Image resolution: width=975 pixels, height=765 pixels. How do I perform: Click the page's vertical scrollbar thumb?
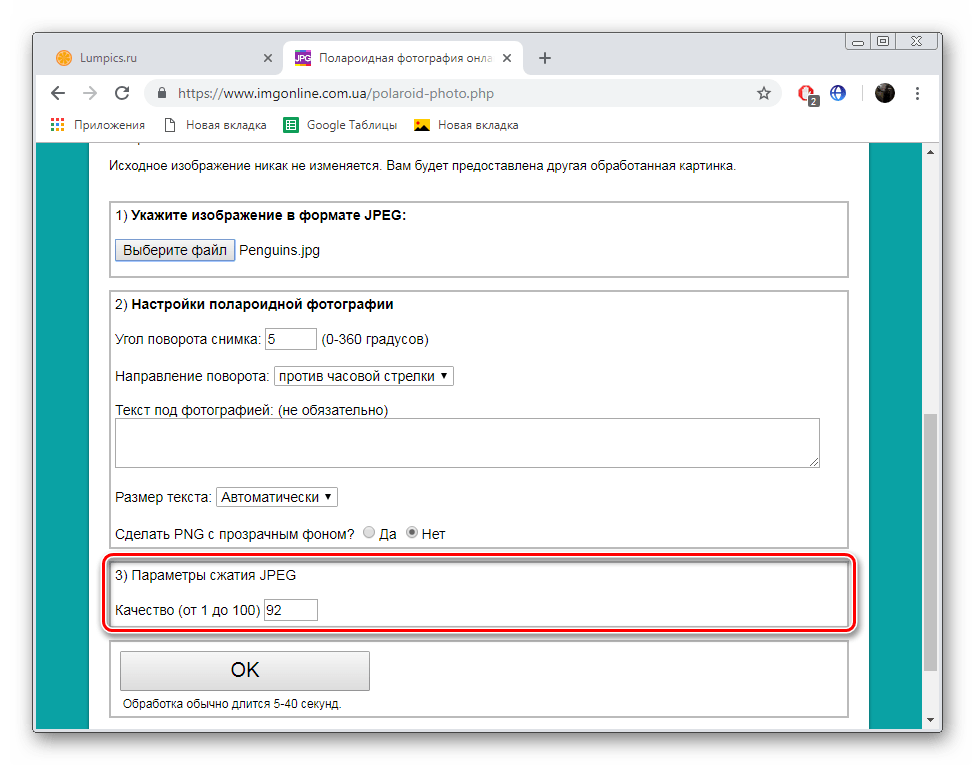[x=930, y=540]
